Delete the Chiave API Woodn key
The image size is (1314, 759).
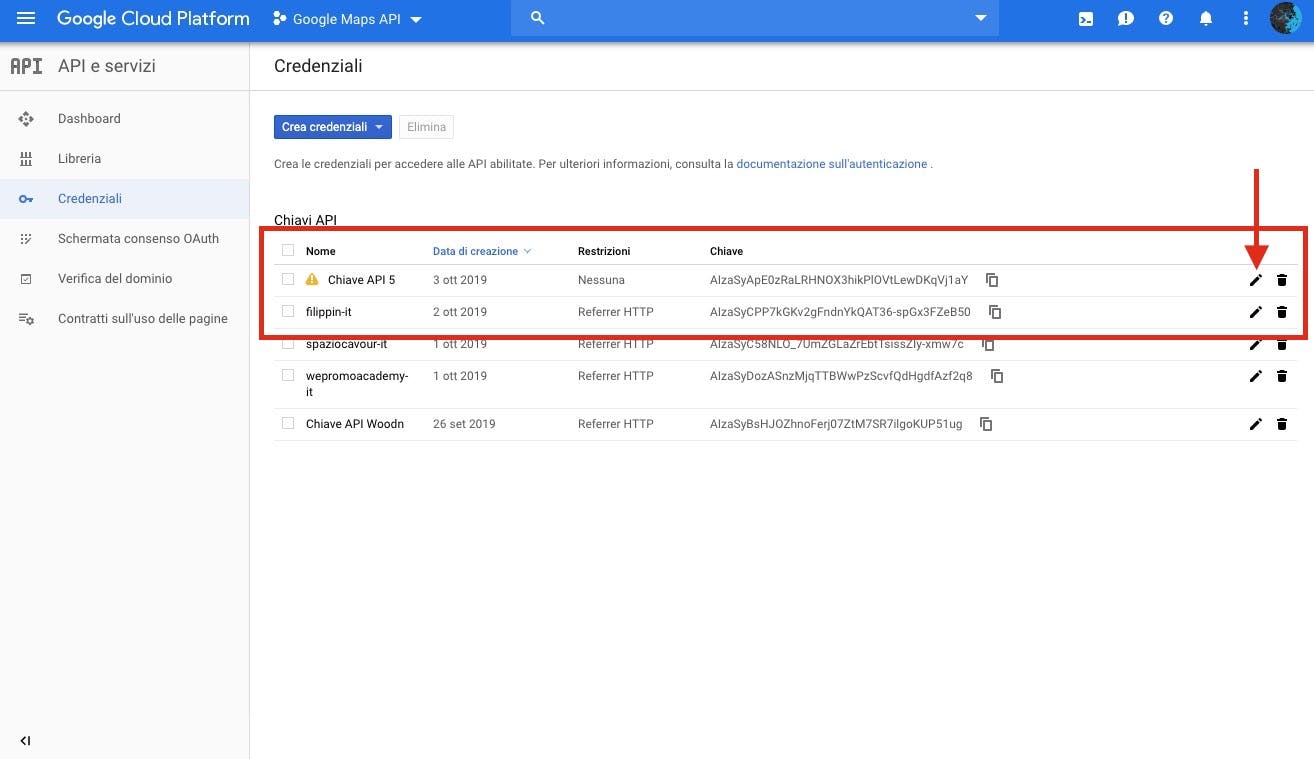point(1282,424)
